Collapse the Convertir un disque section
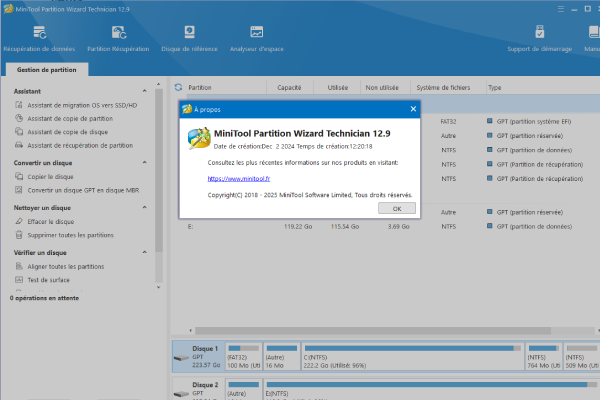Viewport: 600px width, 400px height. pos(145,163)
